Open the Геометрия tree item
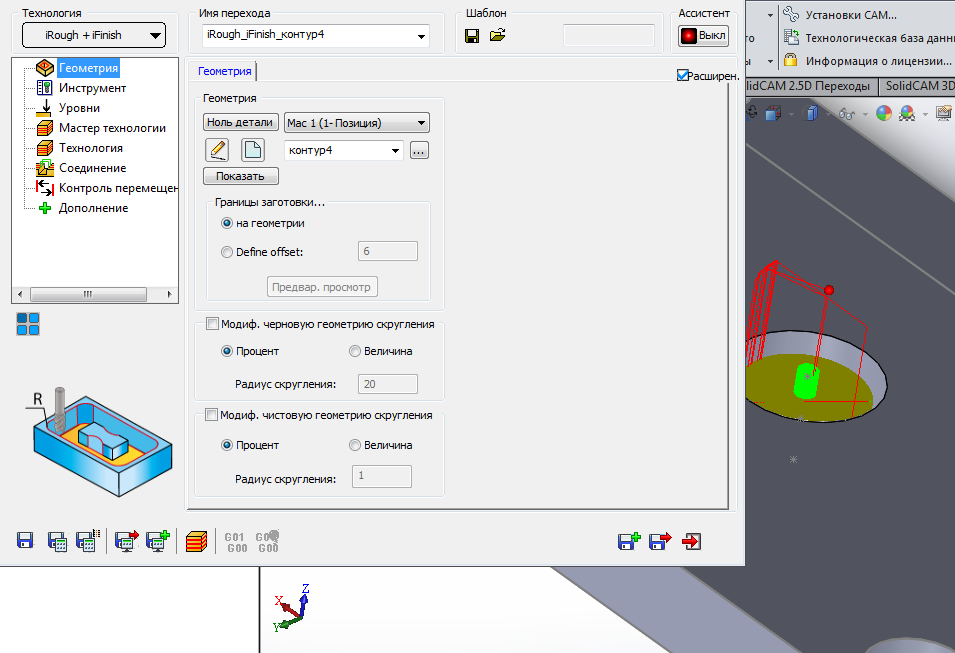Image resolution: width=955 pixels, height=653 pixels. pyautogui.click(x=88, y=68)
